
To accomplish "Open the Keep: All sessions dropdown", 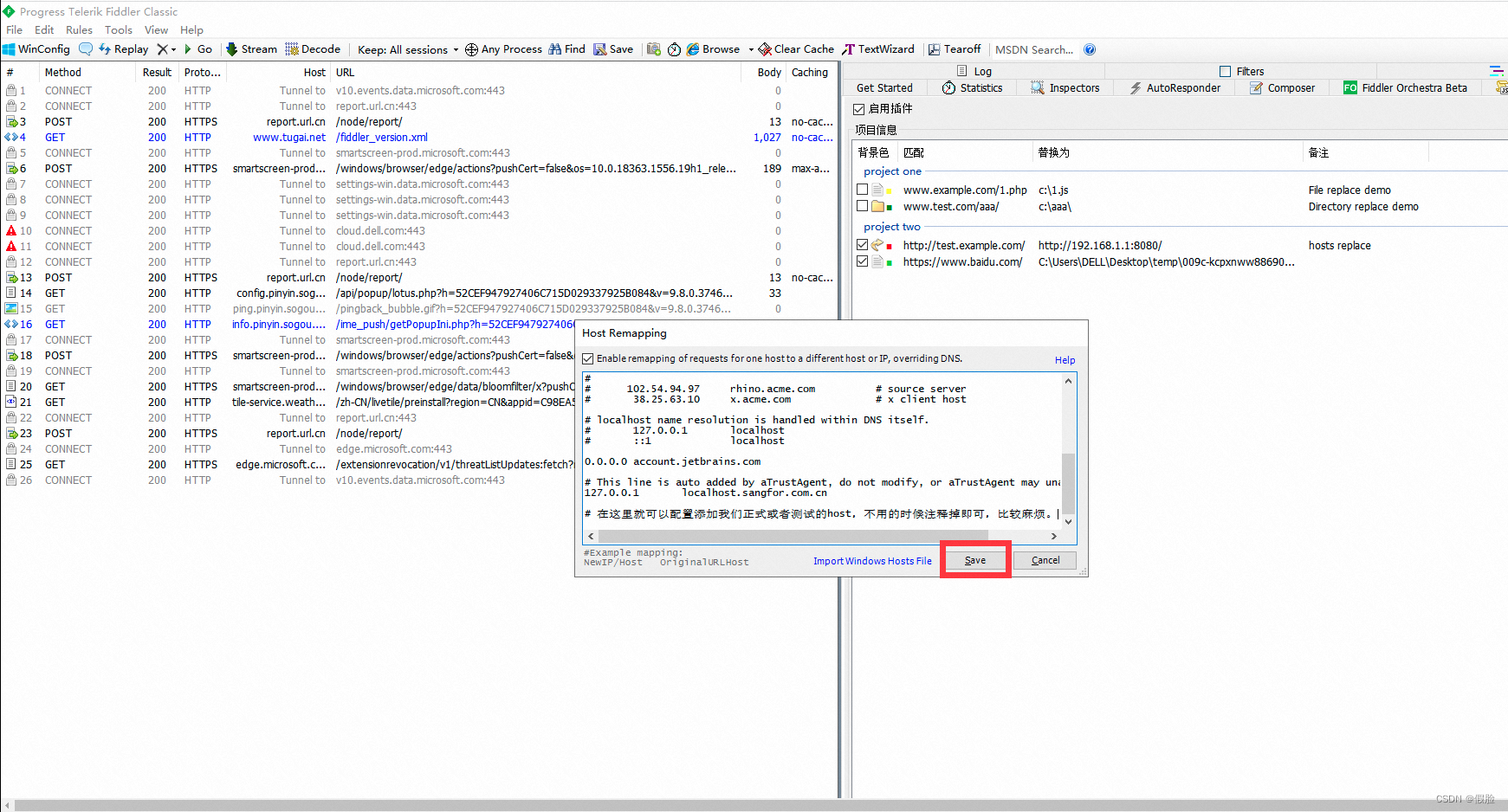I will coord(408,49).
